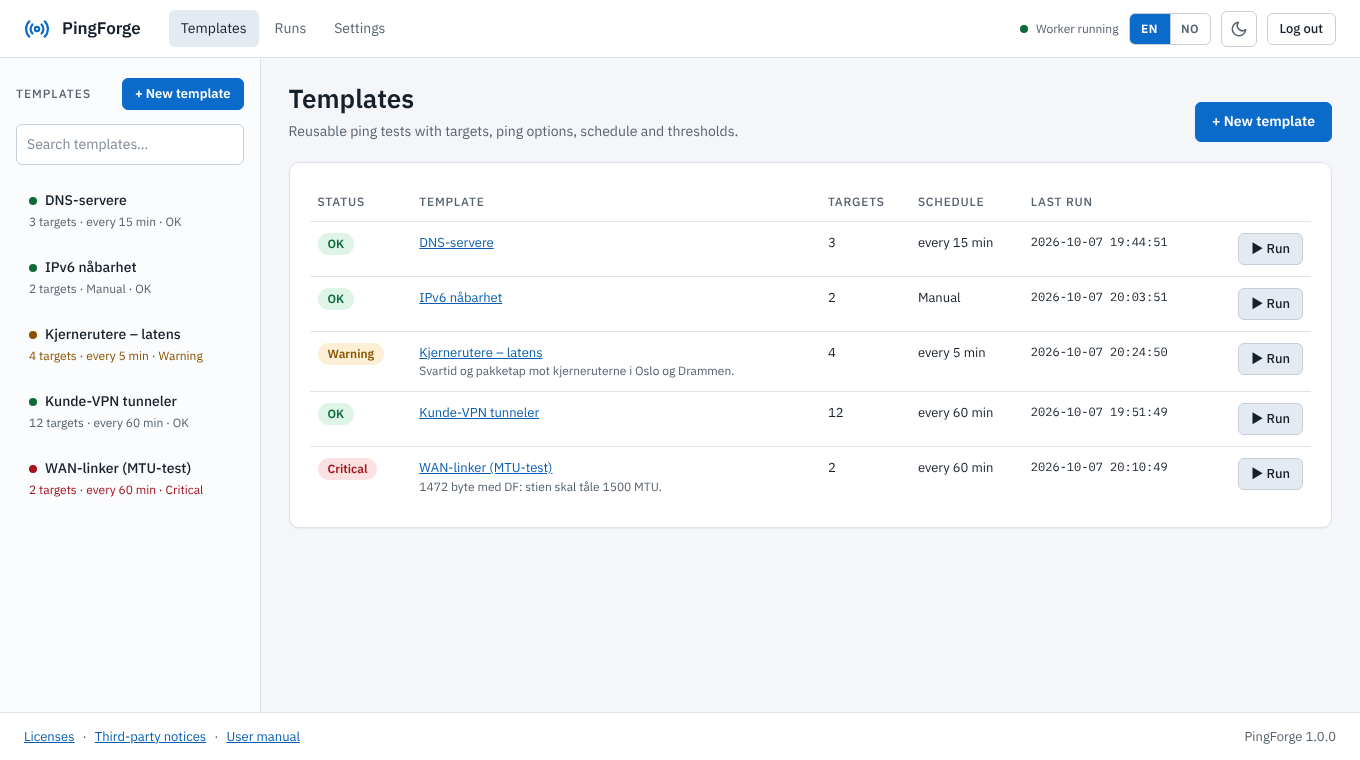Screen dimensions: 1360x760
Task: Open IPv6 nåbarhet template link in table
Action: (460, 298)
